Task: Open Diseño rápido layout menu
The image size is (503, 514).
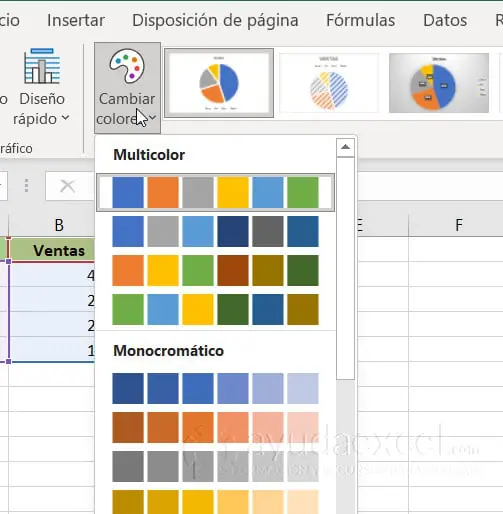Action: point(42,88)
